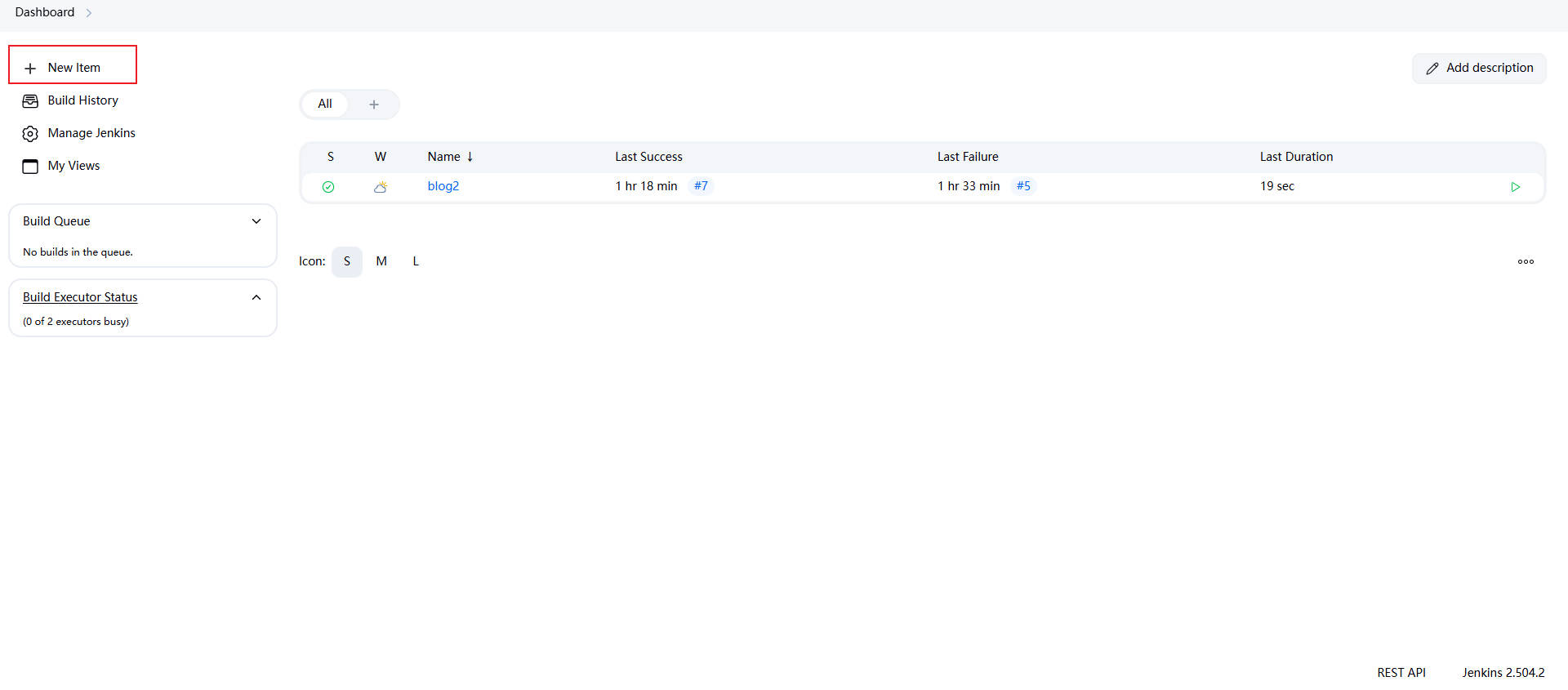
Task: Click the green success status icon for blog2
Action: click(328, 187)
